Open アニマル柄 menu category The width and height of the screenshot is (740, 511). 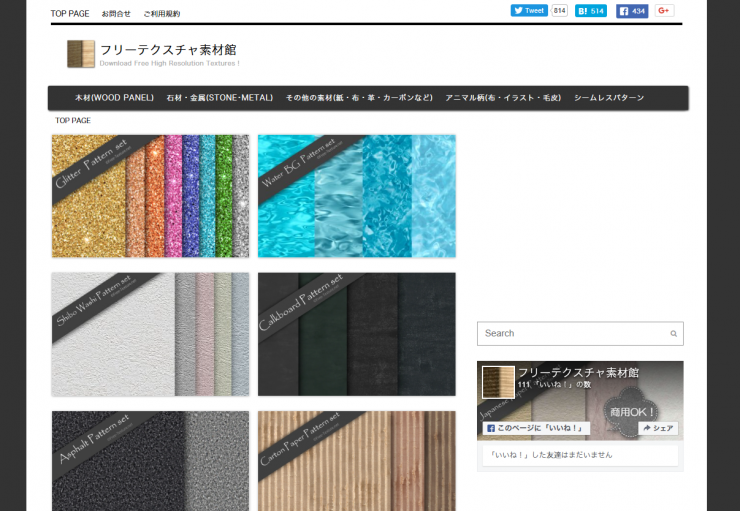click(x=503, y=98)
